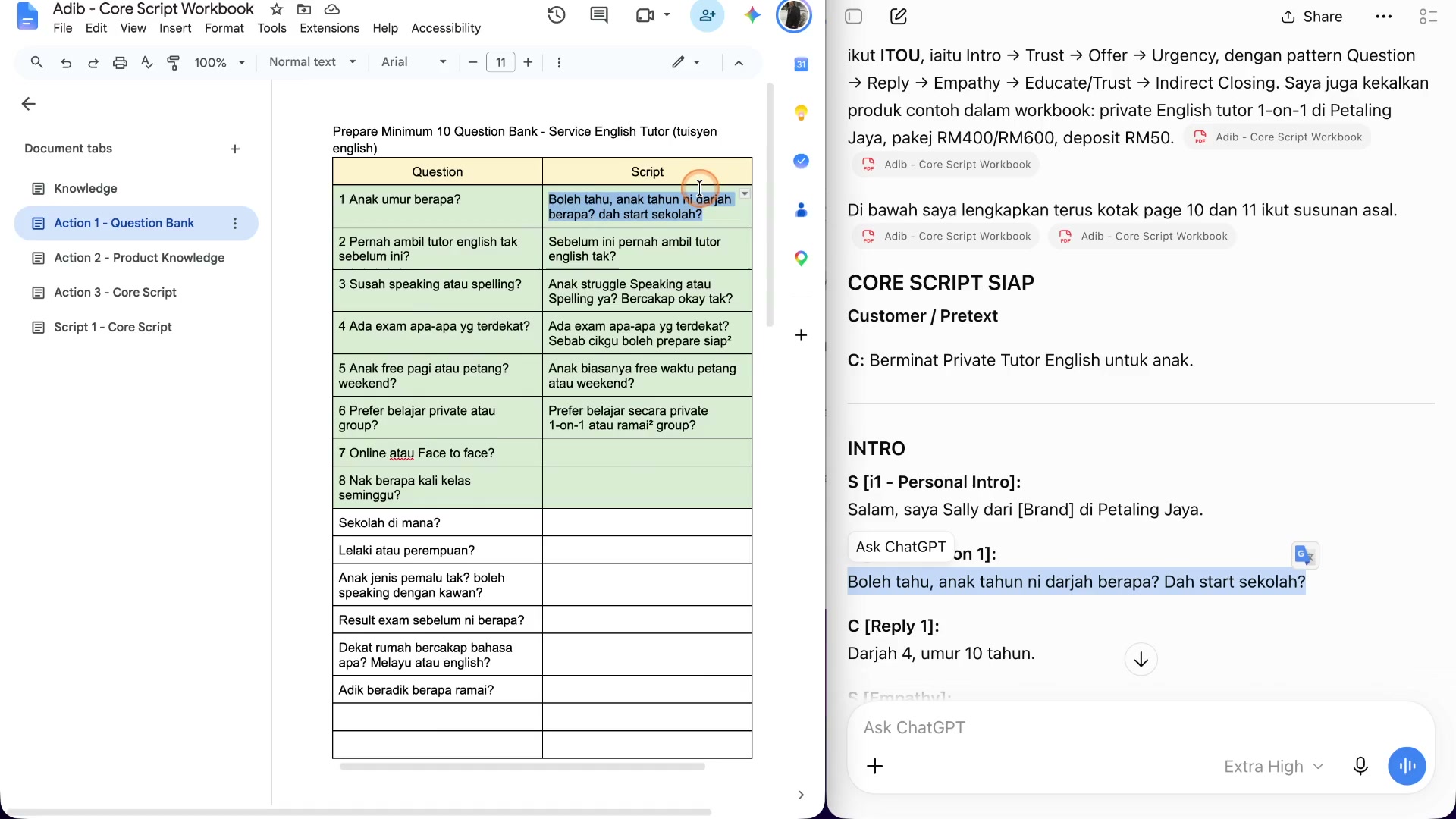Open Gemini sparkle icon

pos(752,15)
